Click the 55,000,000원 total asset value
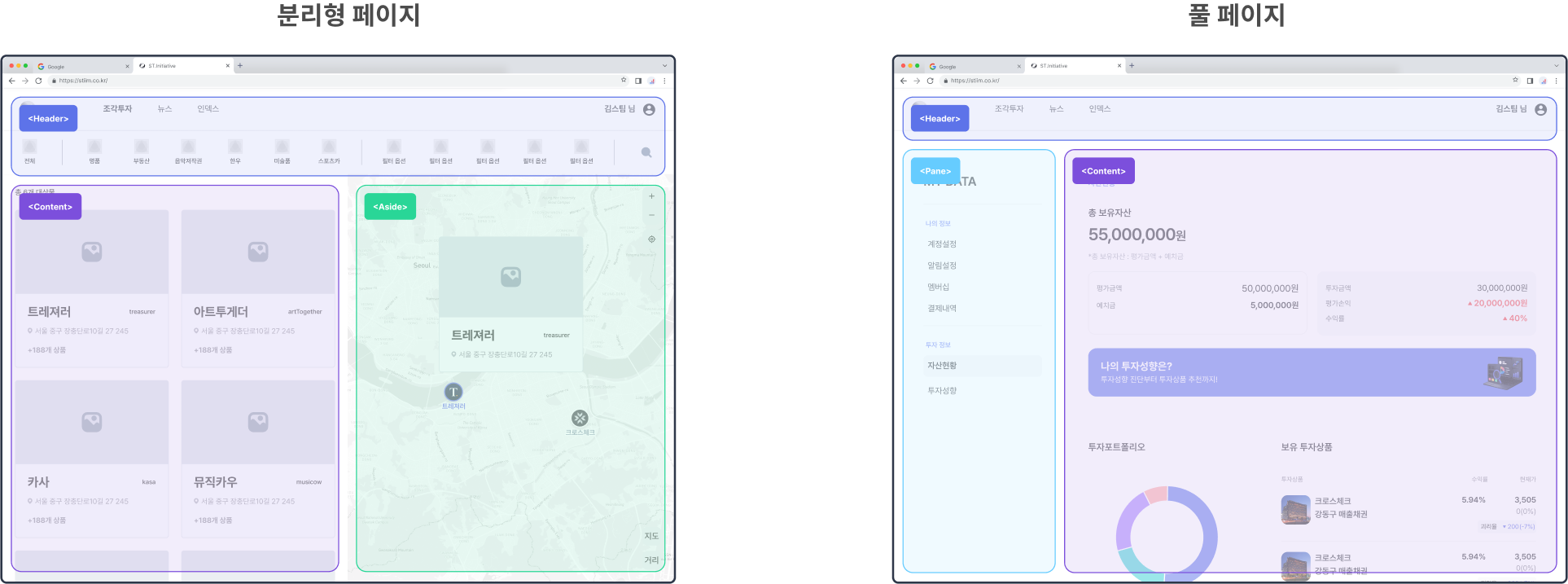Image resolution: width=1568 pixels, height=584 pixels. [x=1137, y=235]
